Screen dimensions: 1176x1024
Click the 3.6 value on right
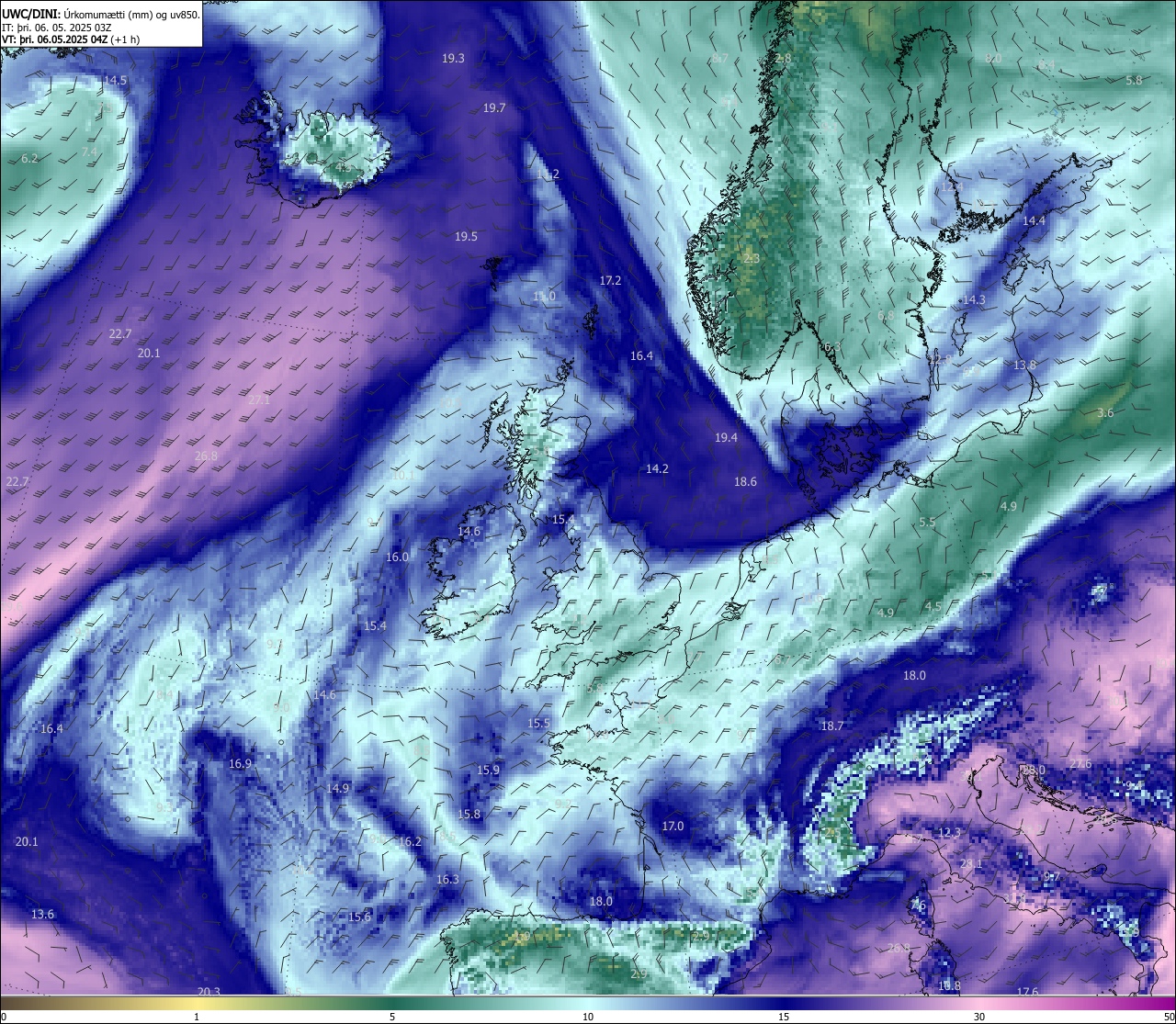point(1105,413)
